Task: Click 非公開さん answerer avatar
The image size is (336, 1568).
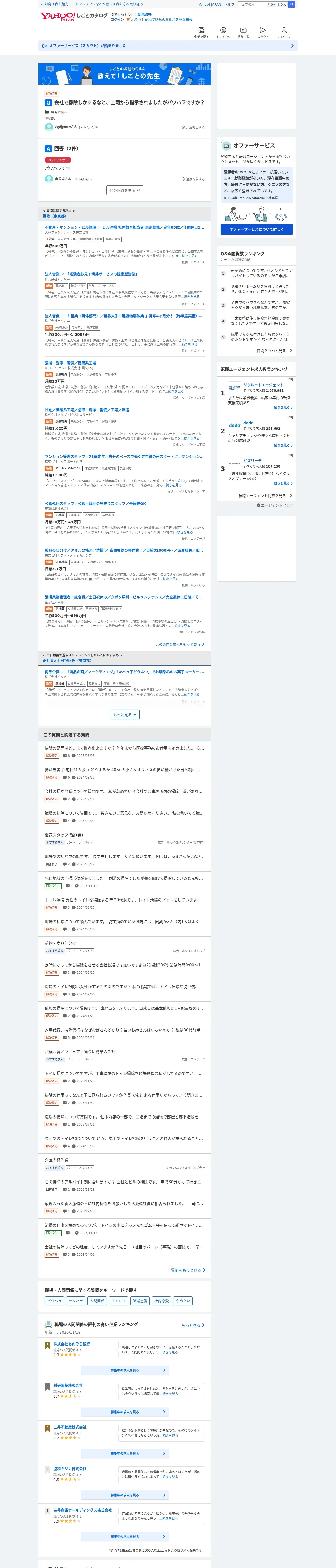Action: coord(49,179)
